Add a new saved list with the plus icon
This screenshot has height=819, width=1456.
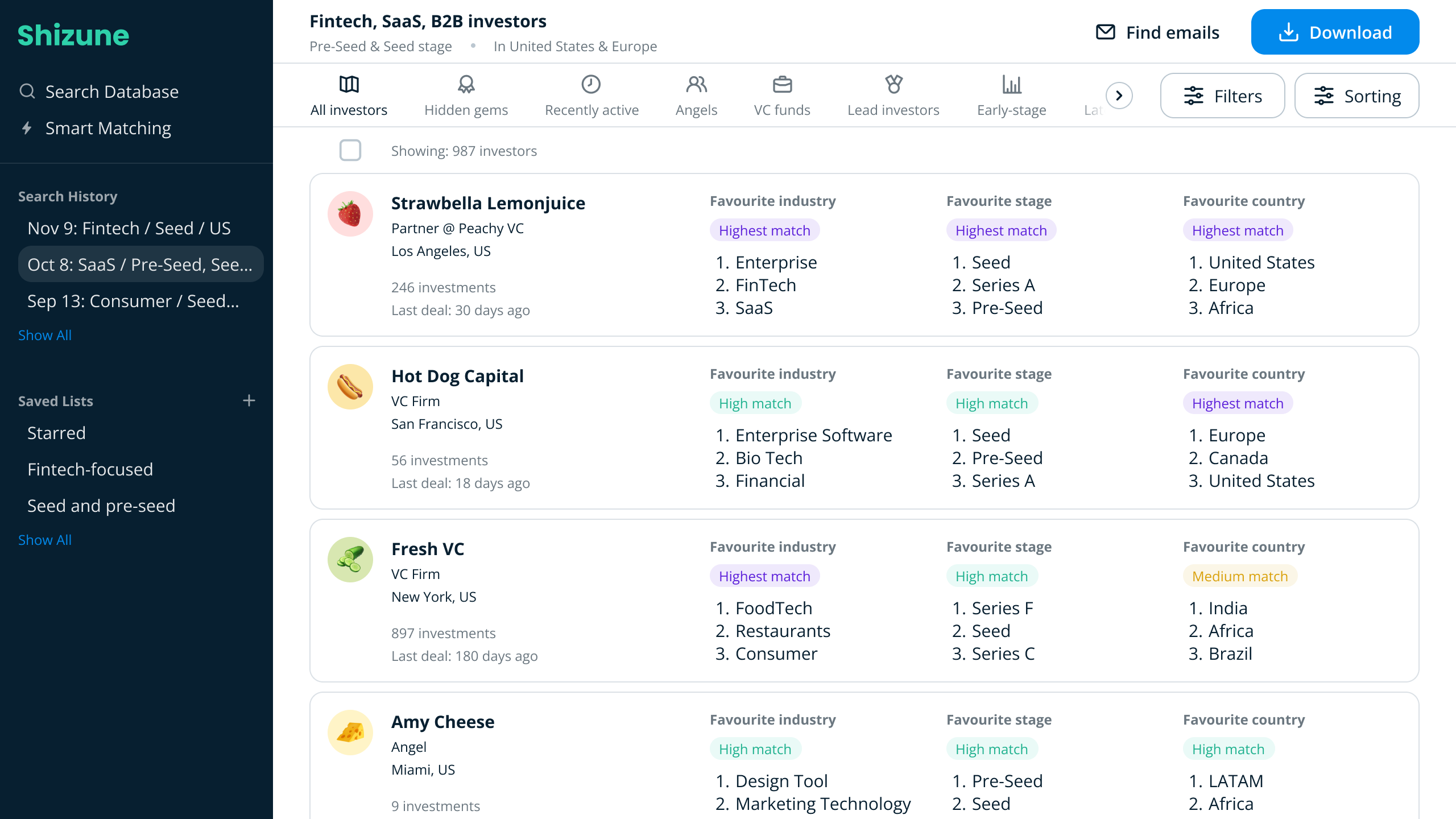(249, 400)
